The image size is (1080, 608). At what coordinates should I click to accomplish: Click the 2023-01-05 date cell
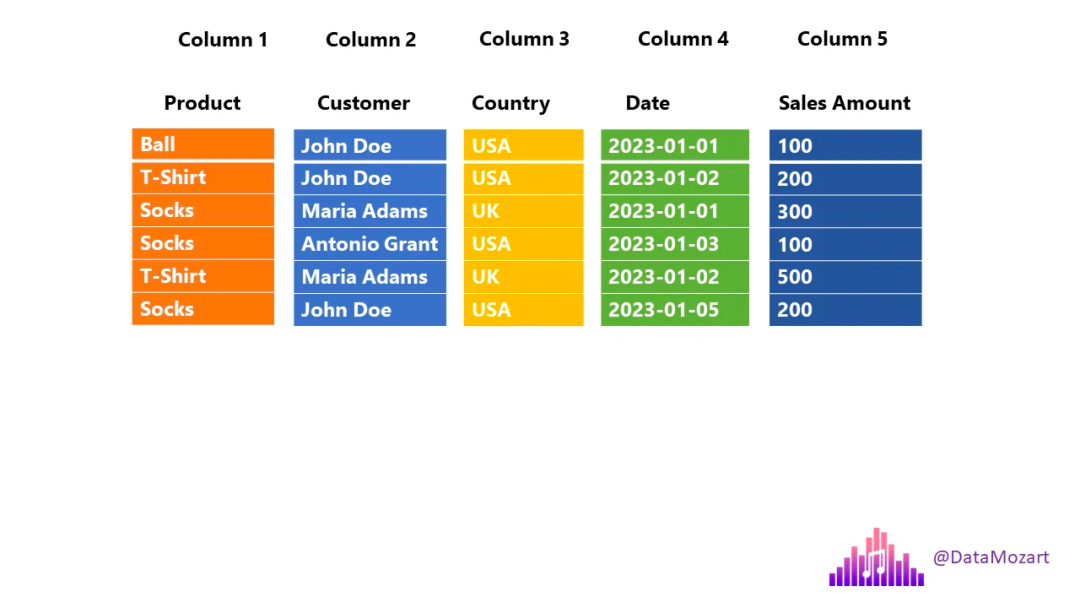click(675, 310)
